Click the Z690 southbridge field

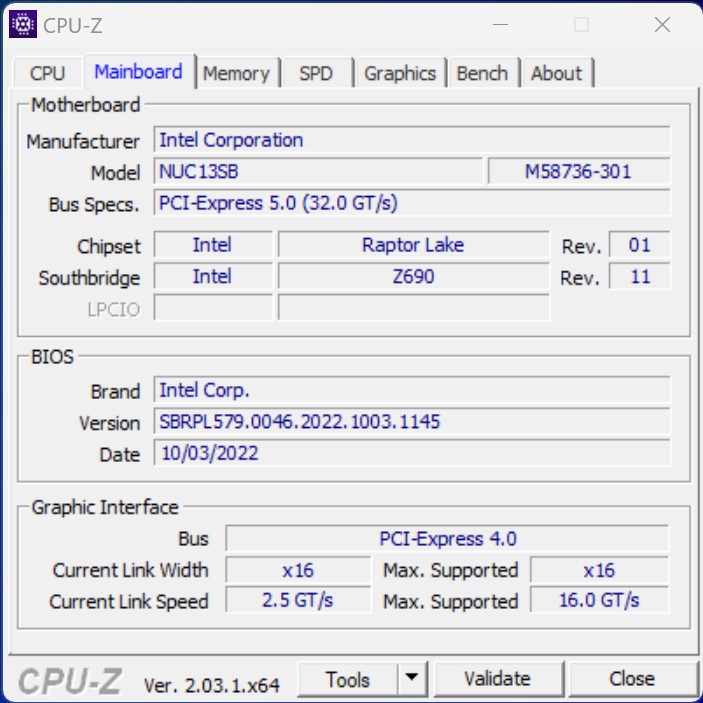(x=413, y=276)
